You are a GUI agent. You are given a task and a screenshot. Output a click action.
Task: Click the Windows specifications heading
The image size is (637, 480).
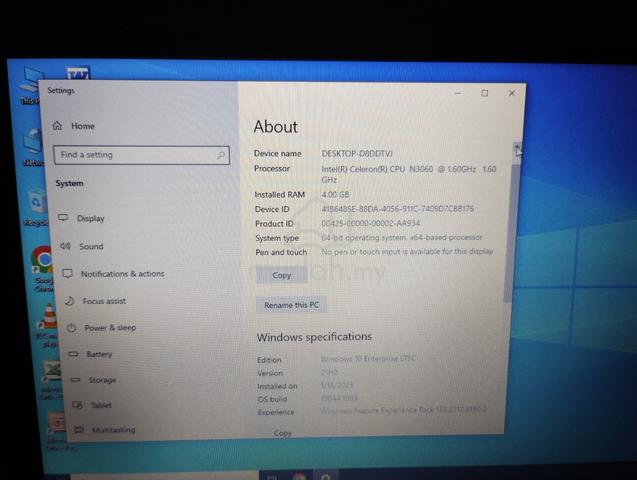point(314,337)
